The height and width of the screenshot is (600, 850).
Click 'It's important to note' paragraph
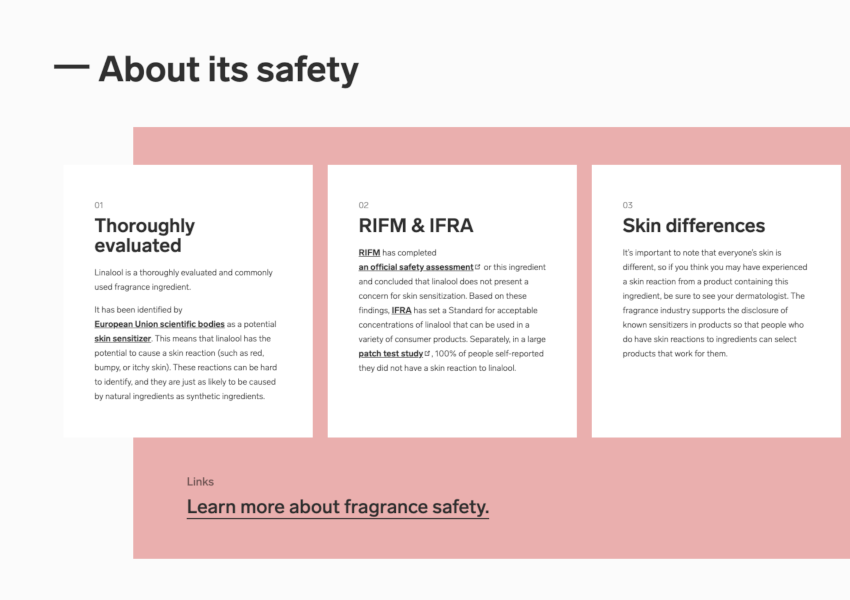pyautogui.click(x=714, y=303)
